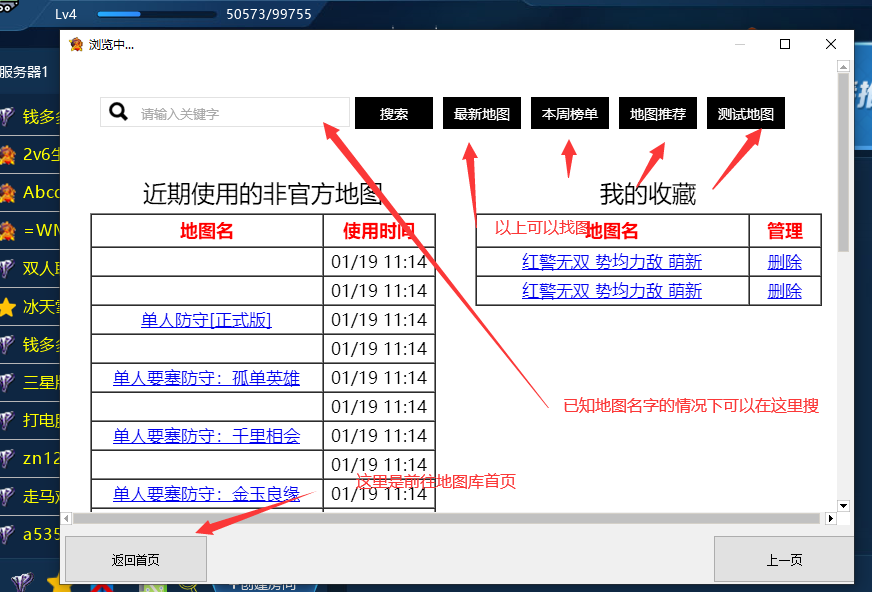Click the horizontal scrollbar thumb
This screenshot has width=872, height=592.
click(x=447, y=519)
